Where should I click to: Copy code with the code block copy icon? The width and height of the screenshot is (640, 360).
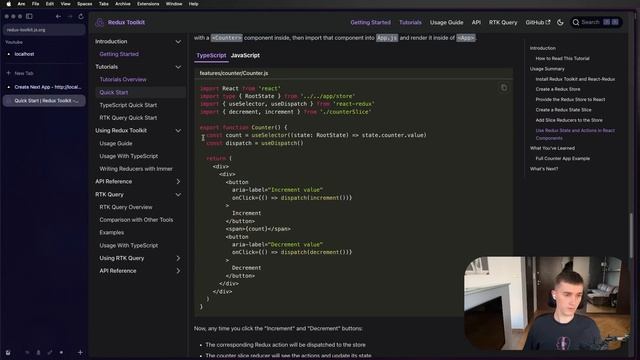(x=504, y=88)
